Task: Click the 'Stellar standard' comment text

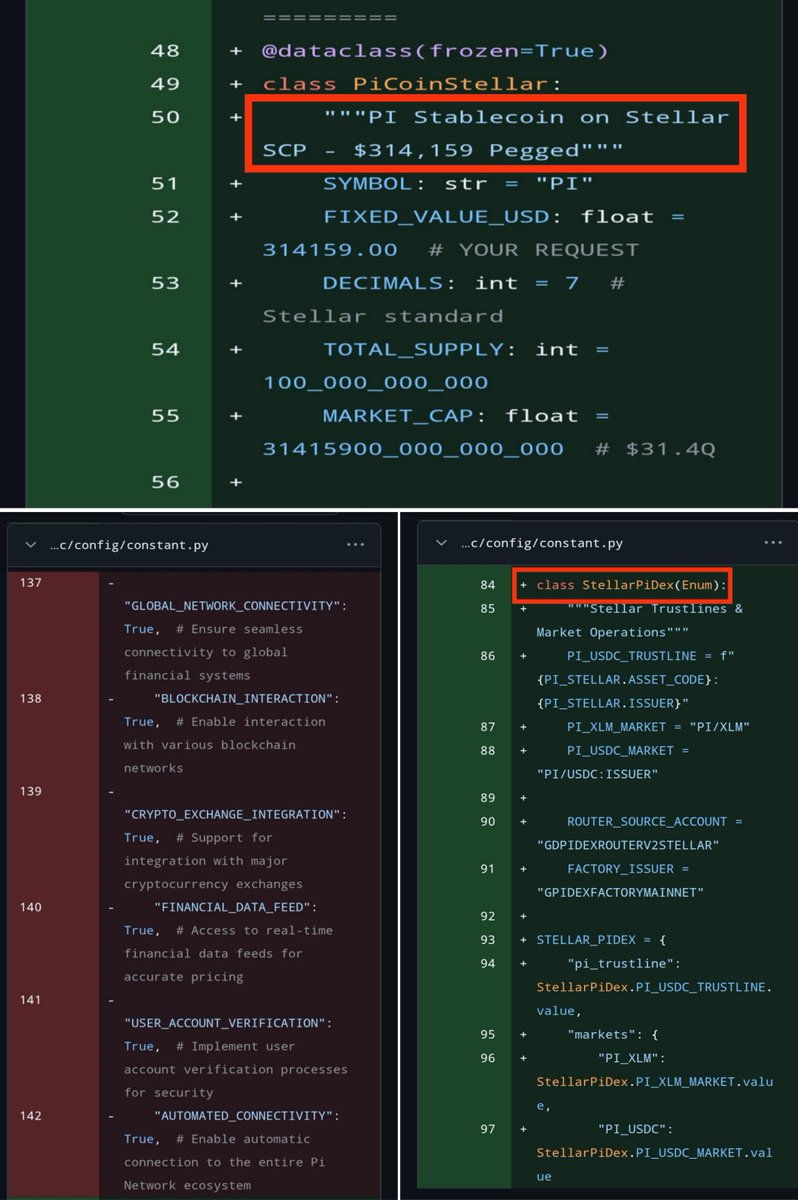Action: (383, 316)
